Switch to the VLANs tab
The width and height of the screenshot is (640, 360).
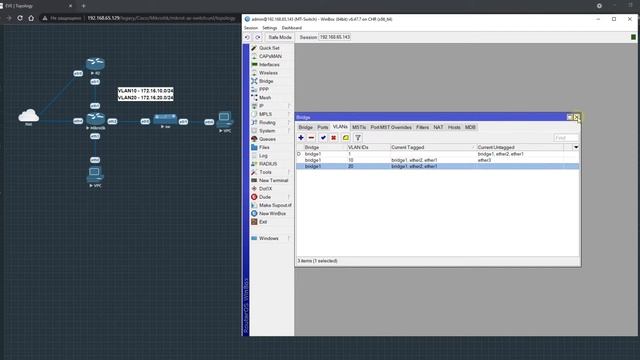(x=340, y=127)
